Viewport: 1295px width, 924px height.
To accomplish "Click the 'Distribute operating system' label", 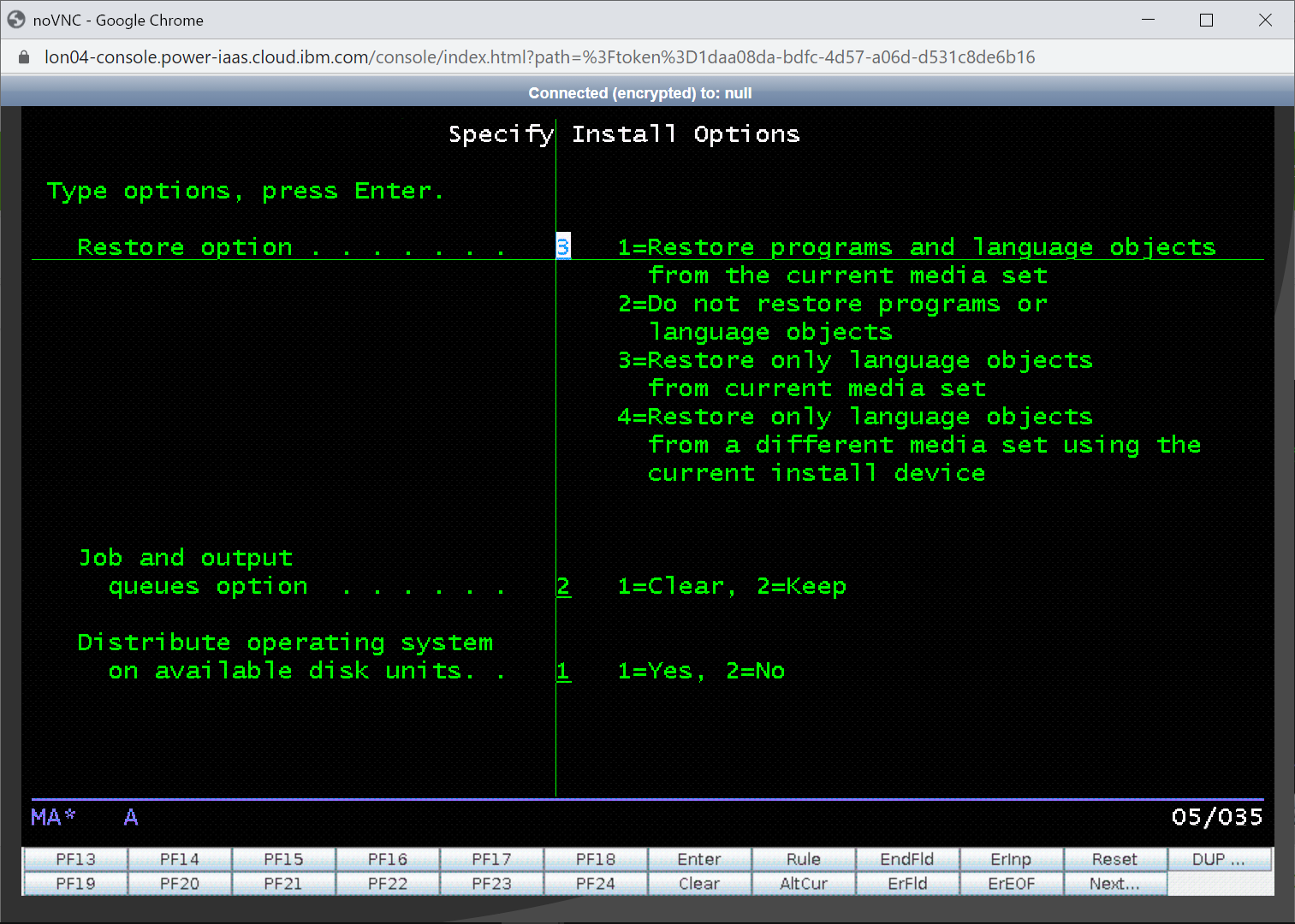I will click(x=285, y=643).
